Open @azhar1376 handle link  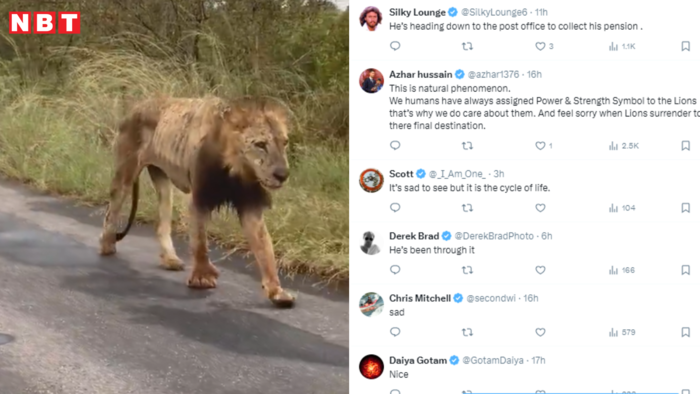[x=493, y=75]
